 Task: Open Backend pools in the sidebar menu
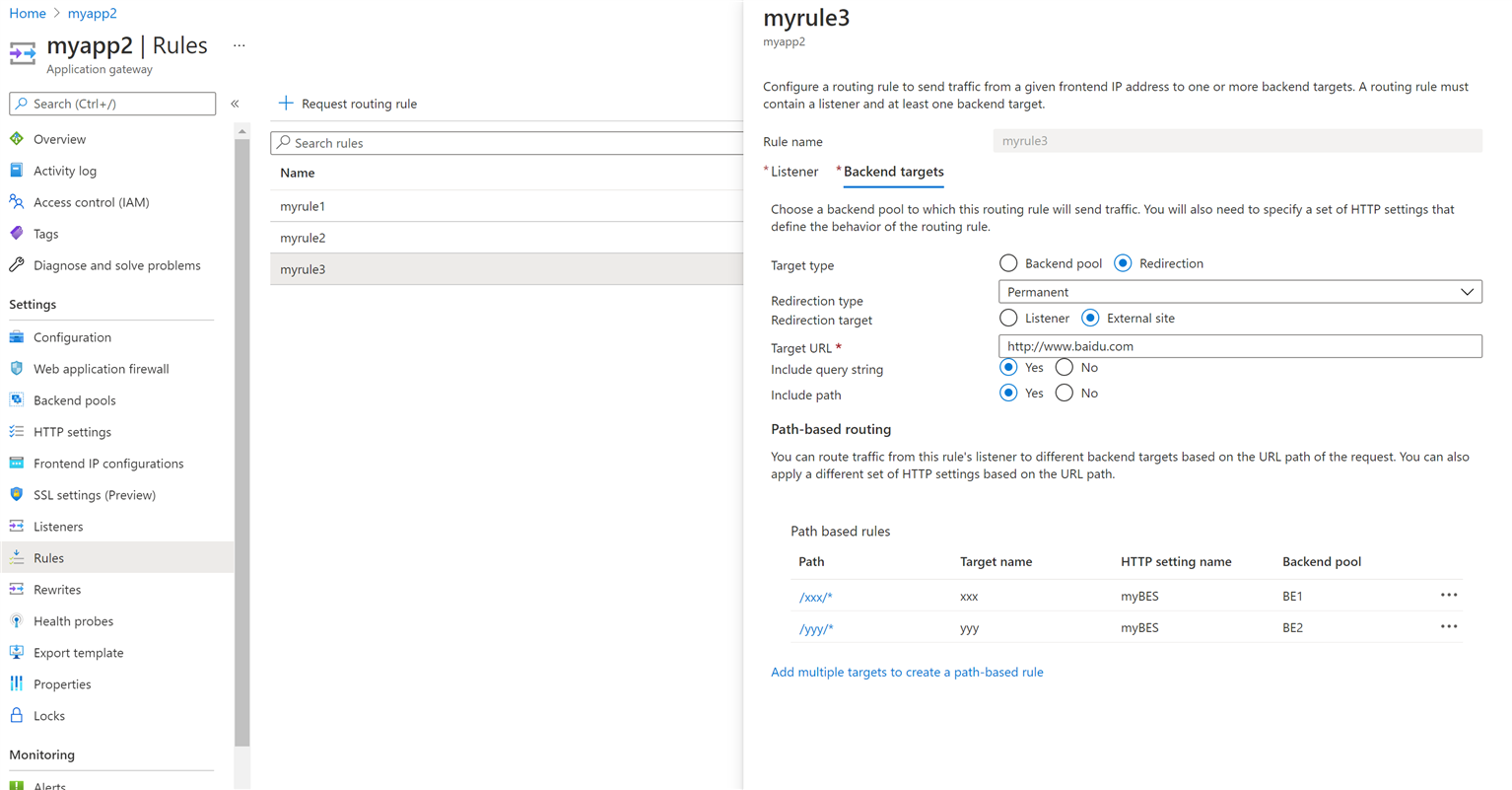tap(75, 400)
